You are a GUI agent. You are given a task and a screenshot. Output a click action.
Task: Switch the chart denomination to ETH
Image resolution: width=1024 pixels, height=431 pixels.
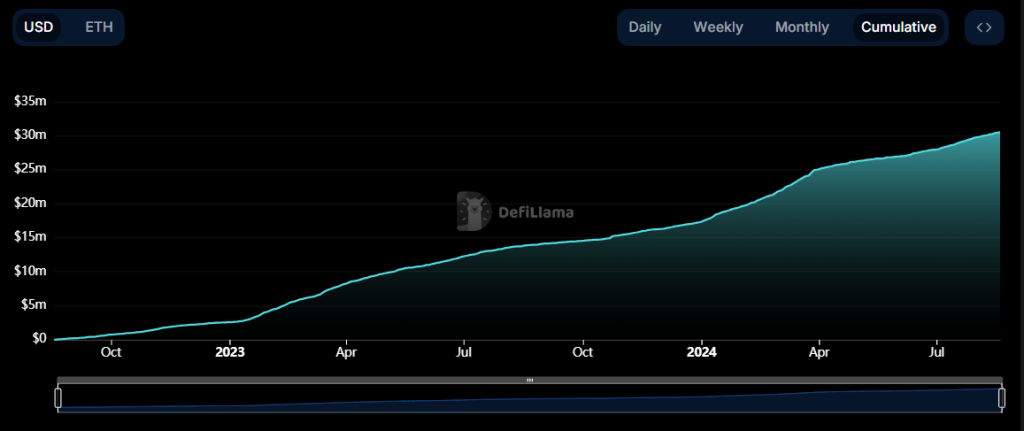pyautogui.click(x=99, y=27)
